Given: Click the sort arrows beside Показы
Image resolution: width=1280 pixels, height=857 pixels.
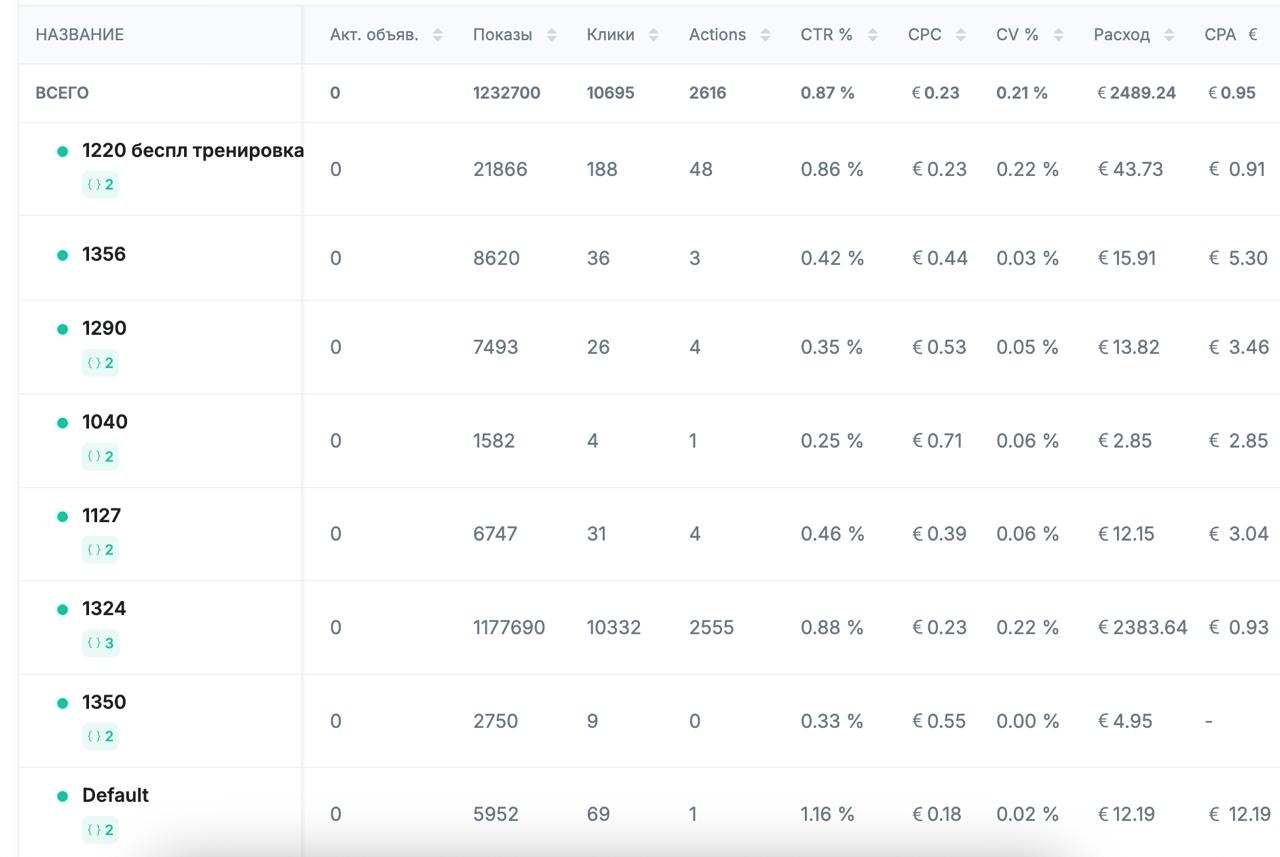Looking at the screenshot, I should pyautogui.click(x=552, y=35).
